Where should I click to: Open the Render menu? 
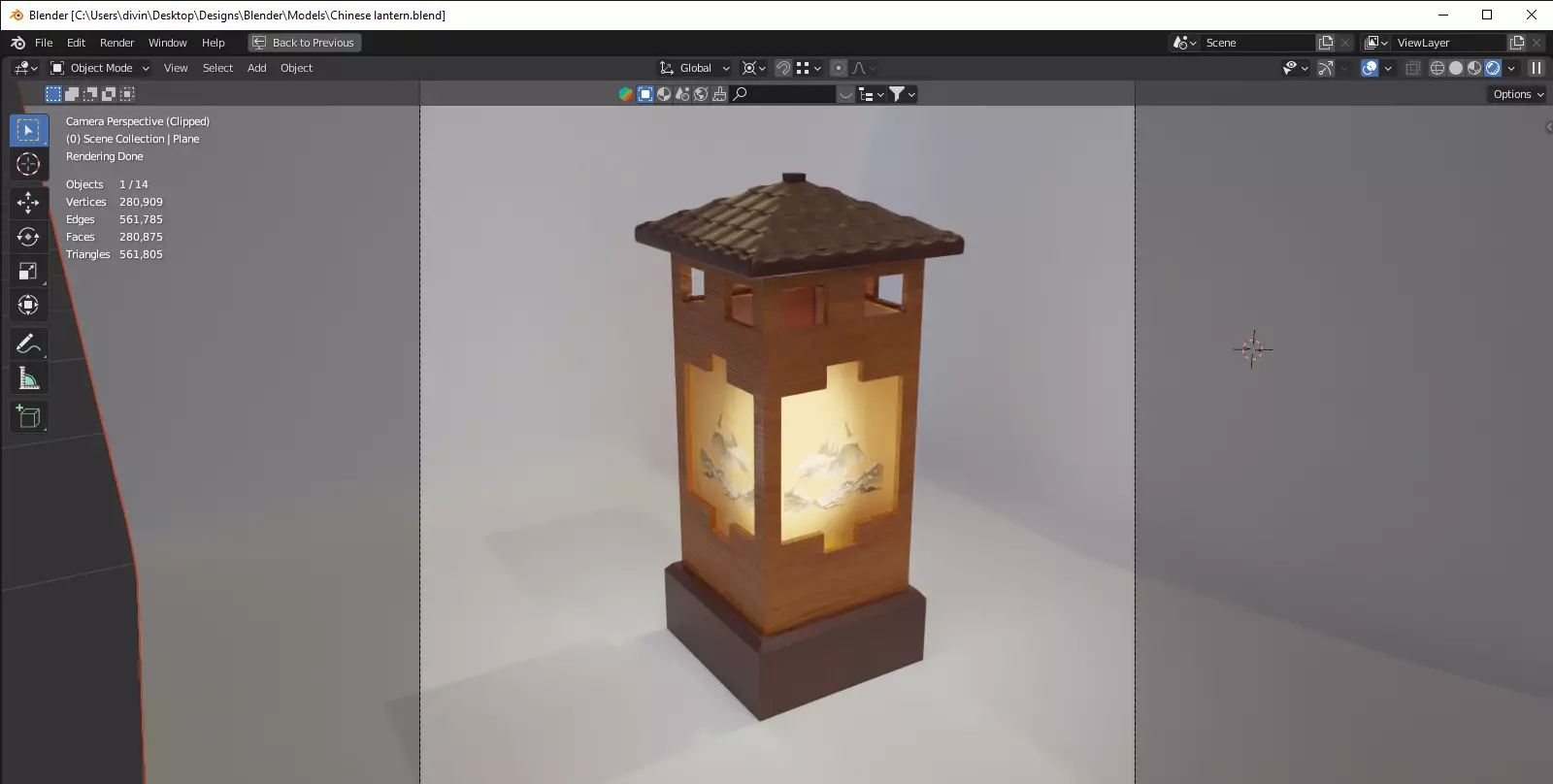tap(116, 43)
